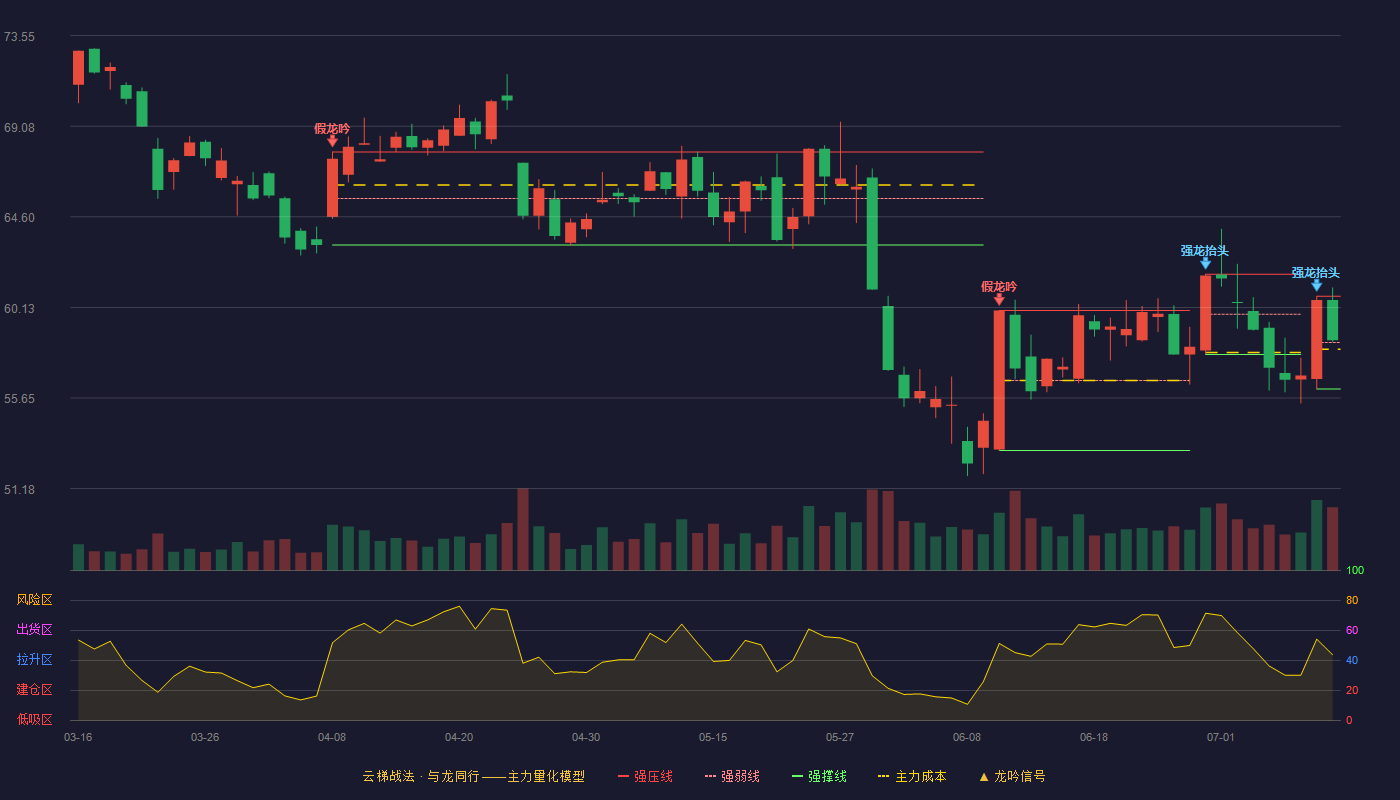This screenshot has width=1400, height=800.
Task: Toggle the 强撑线 legend entry
Action: [x=819, y=776]
